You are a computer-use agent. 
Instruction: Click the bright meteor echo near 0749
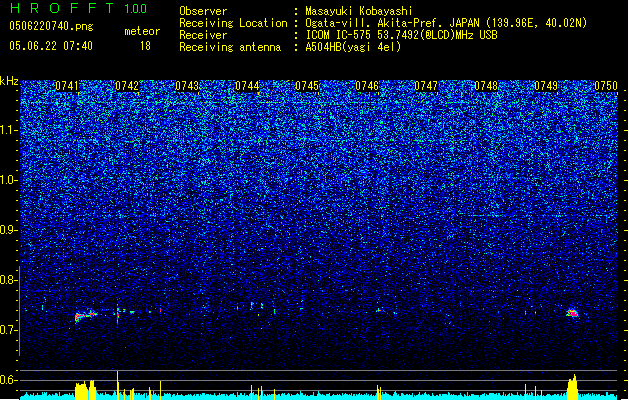click(x=572, y=313)
